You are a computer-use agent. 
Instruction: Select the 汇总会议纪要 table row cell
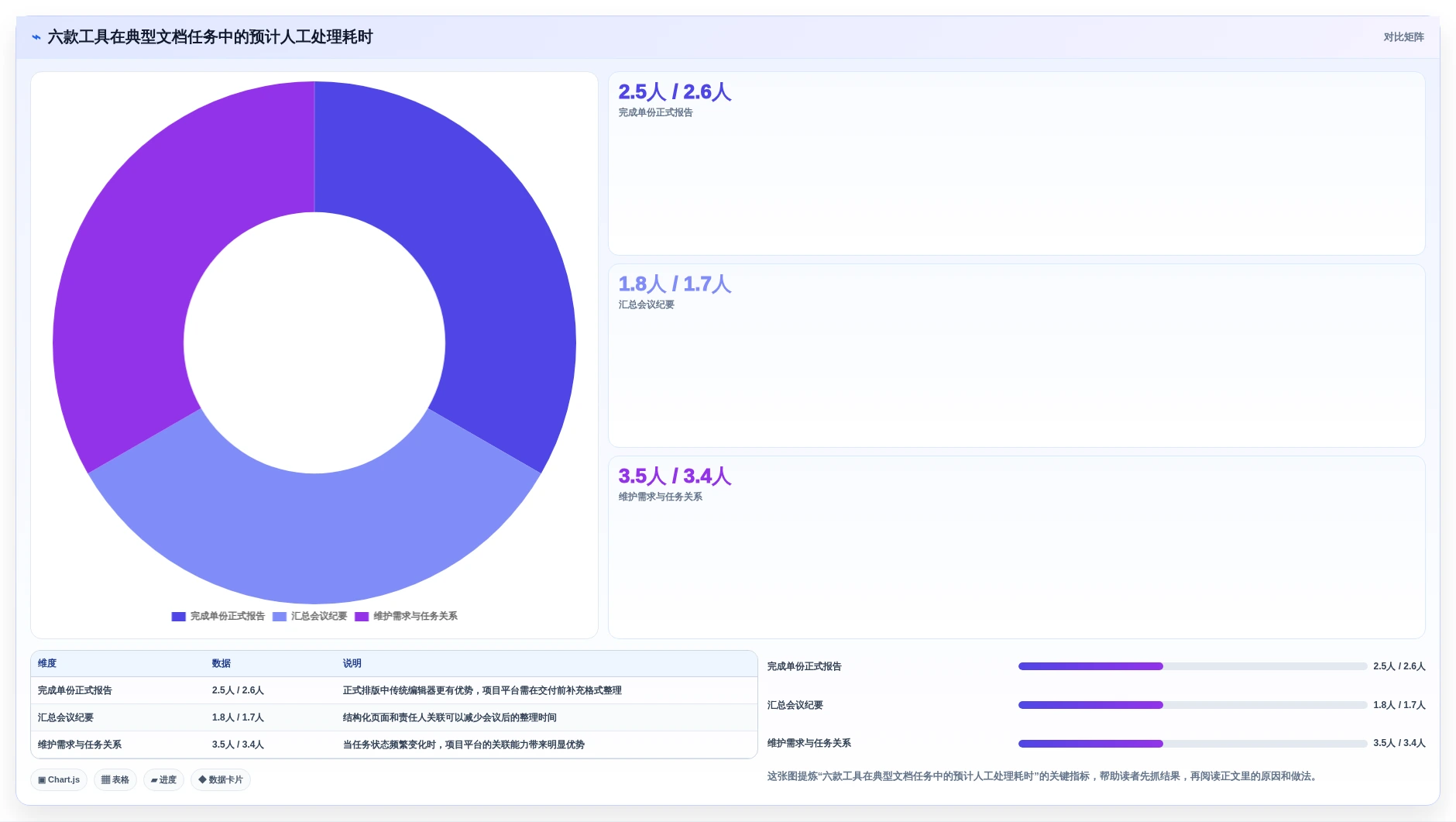[66, 717]
